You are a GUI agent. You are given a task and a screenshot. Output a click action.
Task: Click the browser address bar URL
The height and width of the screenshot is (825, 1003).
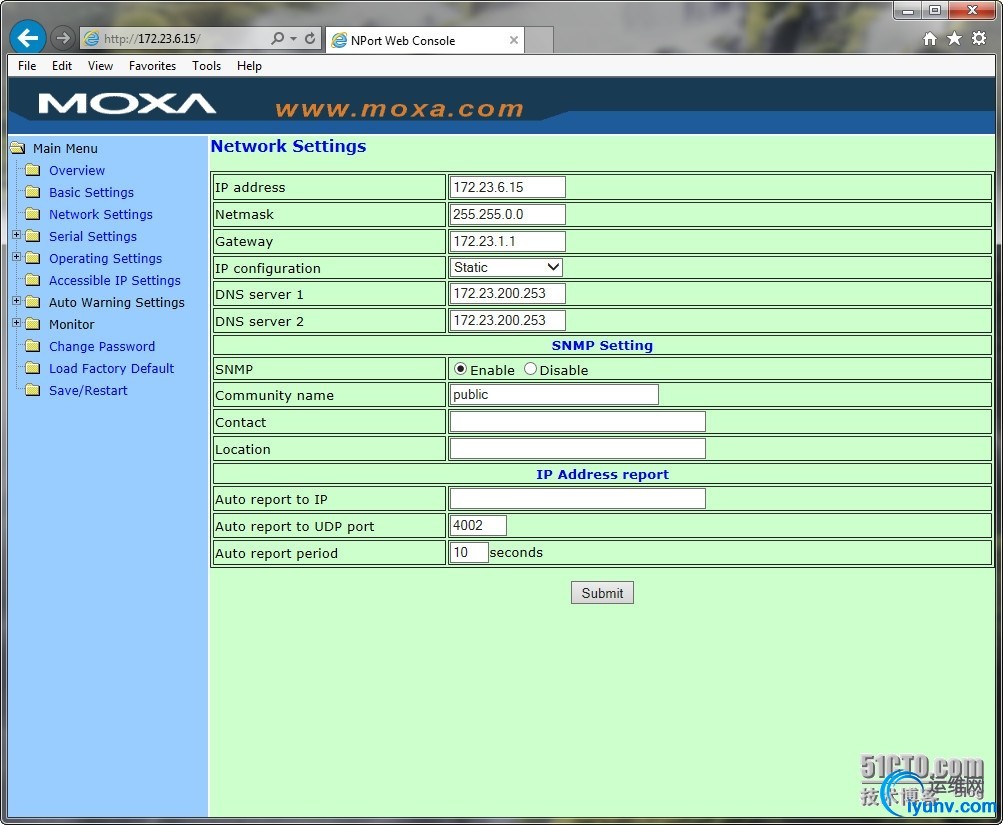pyautogui.click(x=152, y=38)
